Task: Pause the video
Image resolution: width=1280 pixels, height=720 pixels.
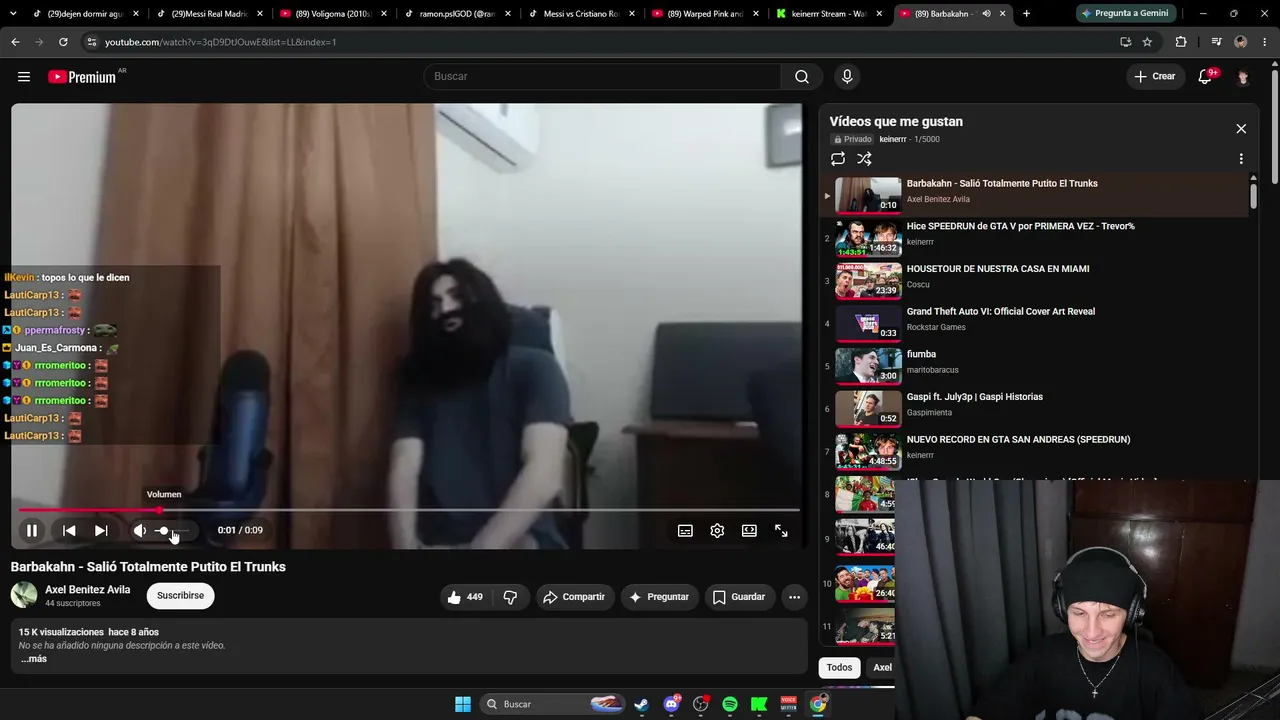Action: tap(31, 531)
